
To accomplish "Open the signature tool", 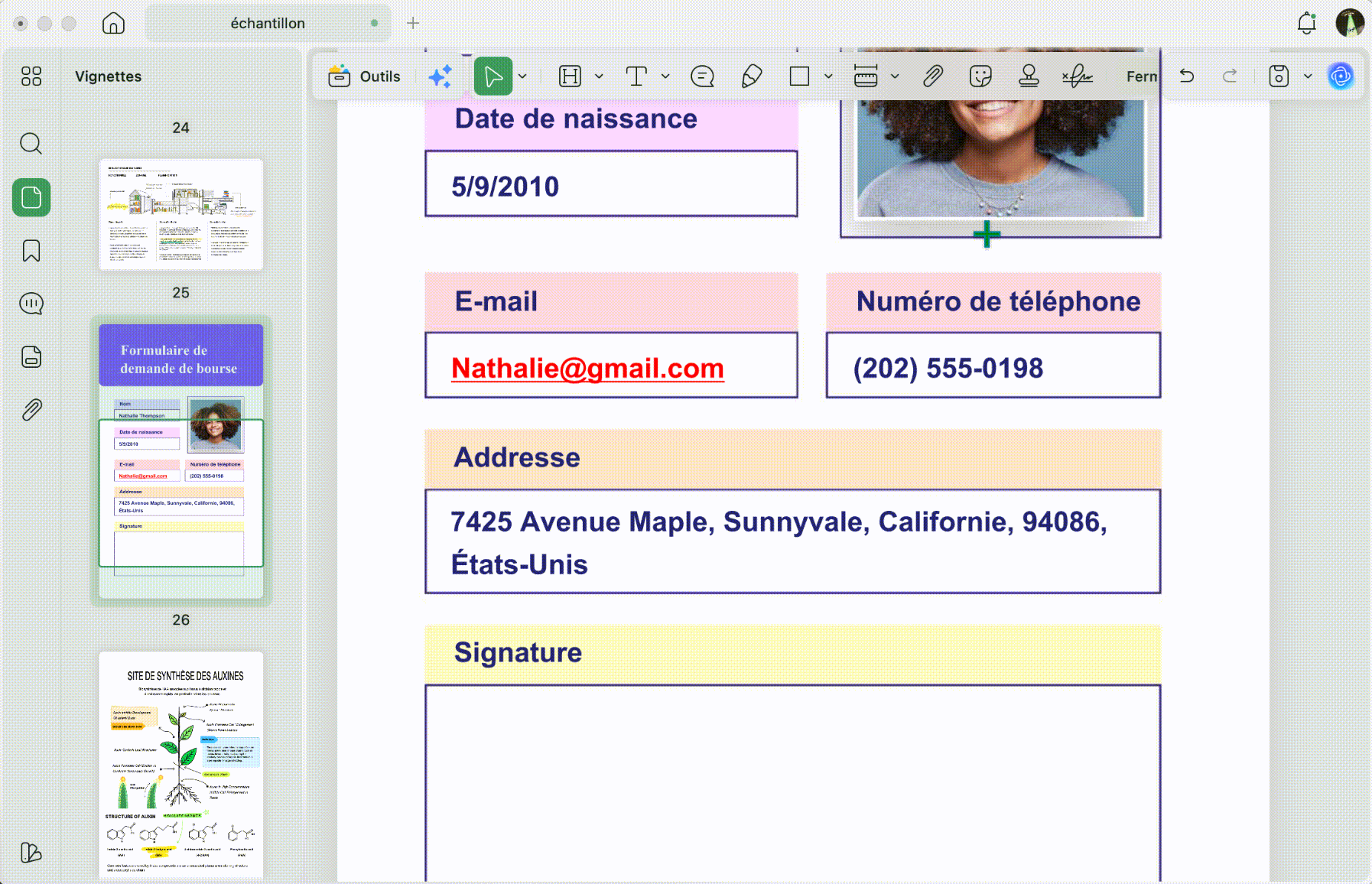I will (x=1078, y=76).
